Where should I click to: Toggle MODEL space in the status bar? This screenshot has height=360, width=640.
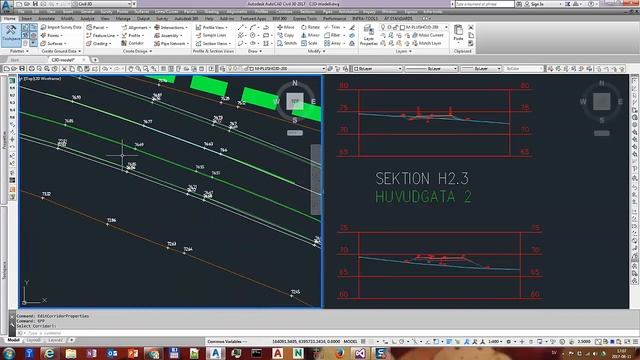(351, 341)
